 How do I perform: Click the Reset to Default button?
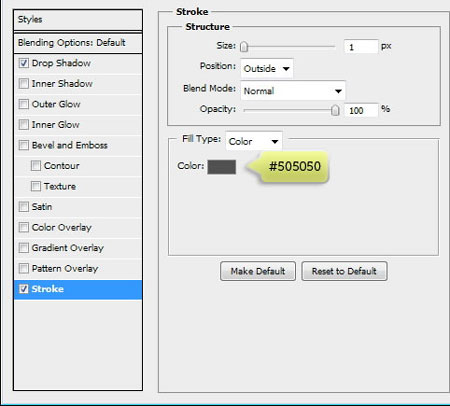(x=344, y=271)
